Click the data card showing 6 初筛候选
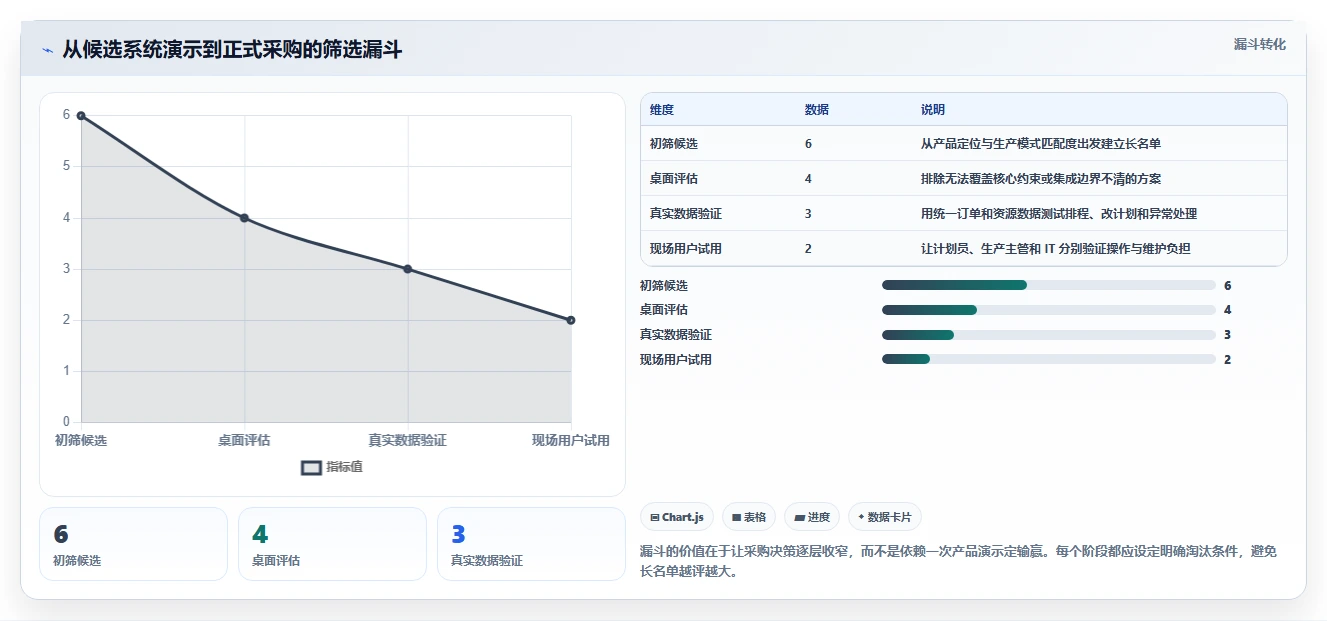The image size is (1327, 621). (x=133, y=544)
